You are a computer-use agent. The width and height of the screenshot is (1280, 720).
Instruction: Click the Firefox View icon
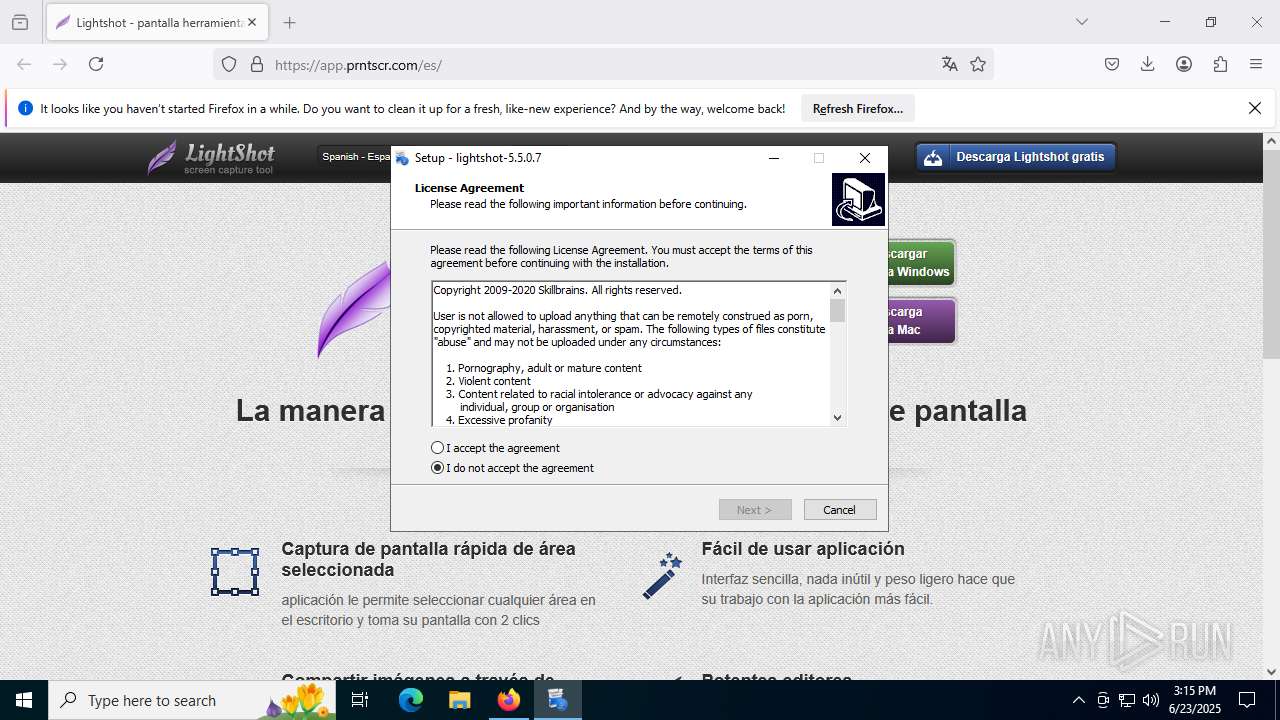(20, 22)
